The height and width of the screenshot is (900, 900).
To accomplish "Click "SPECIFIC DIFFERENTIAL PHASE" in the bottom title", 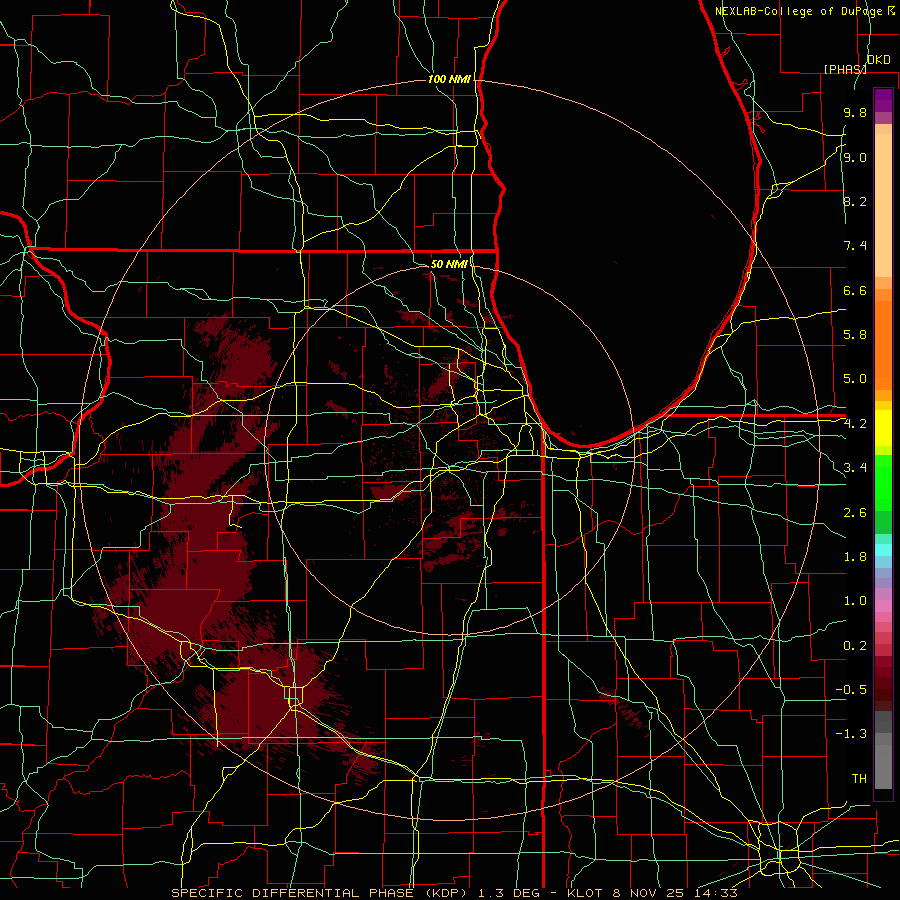I will (x=292, y=893).
